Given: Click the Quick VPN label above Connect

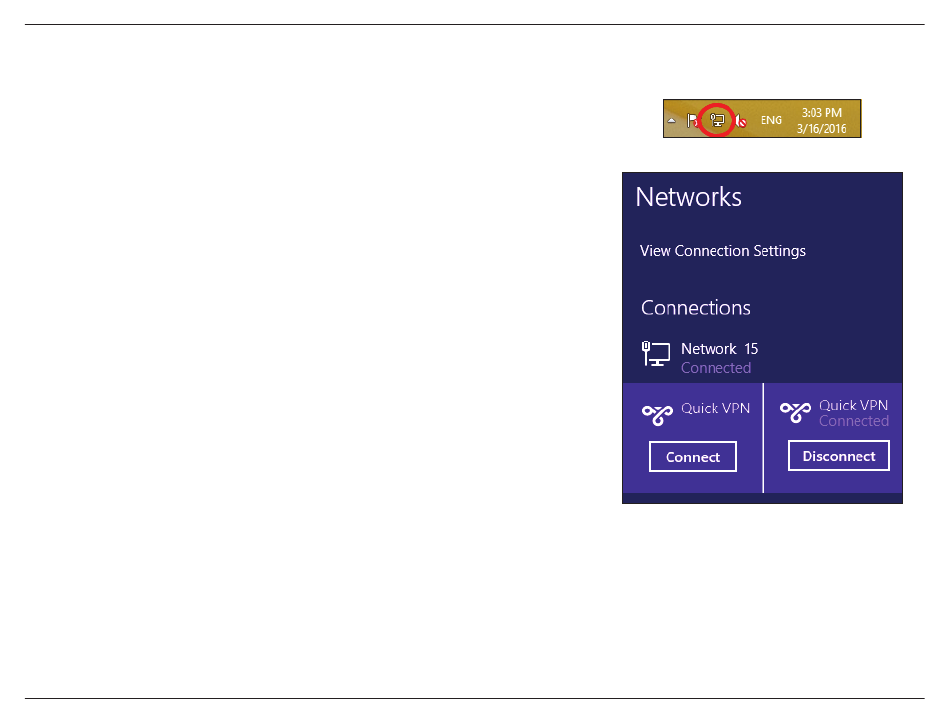Looking at the screenshot, I should [x=716, y=409].
